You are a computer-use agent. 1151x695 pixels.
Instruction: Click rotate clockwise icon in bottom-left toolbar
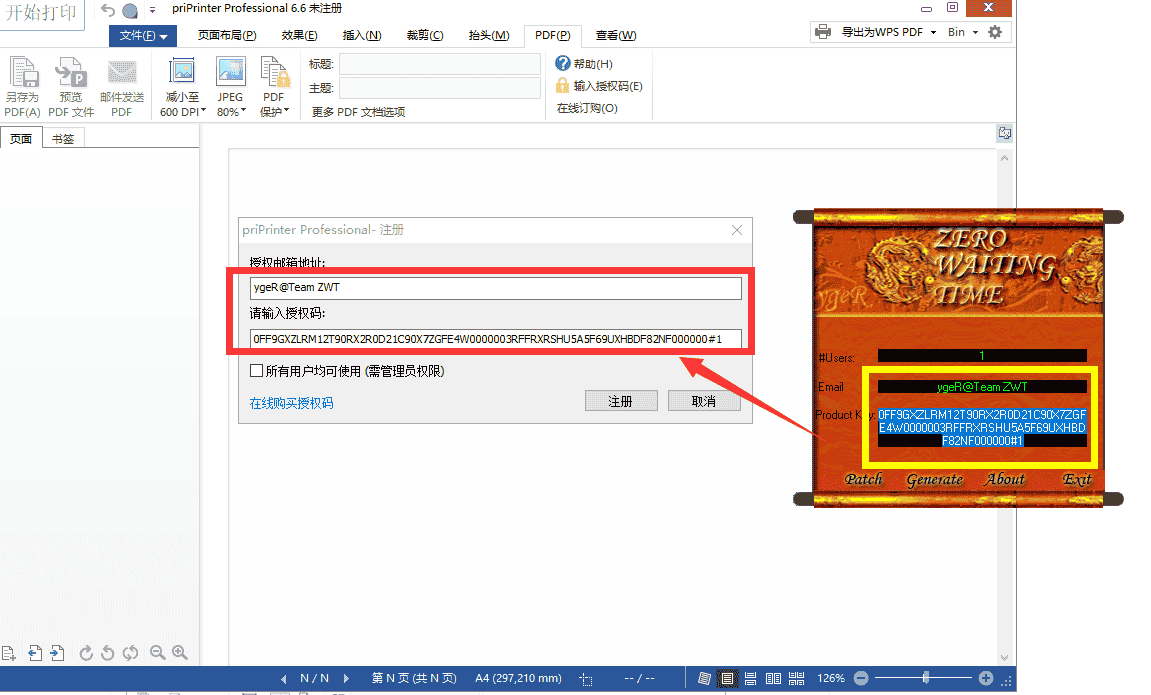(86, 652)
